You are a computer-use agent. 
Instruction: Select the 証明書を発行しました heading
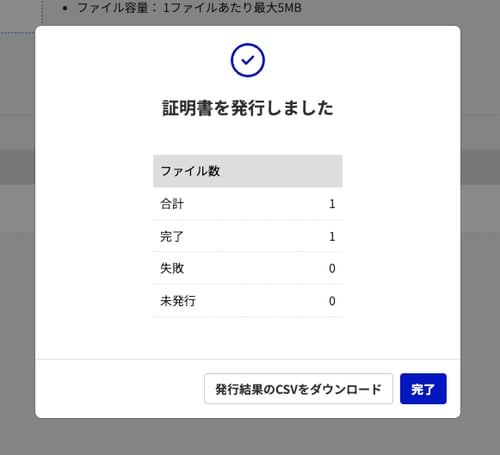click(248, 108)
